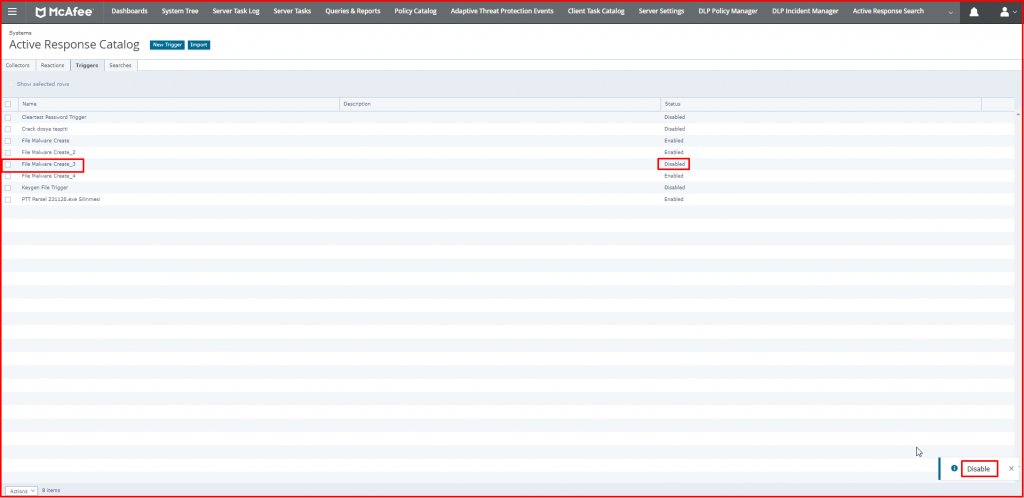
Task: Check the select-all header checkbox
Action: pyautogui.click(x=8, y=104)
